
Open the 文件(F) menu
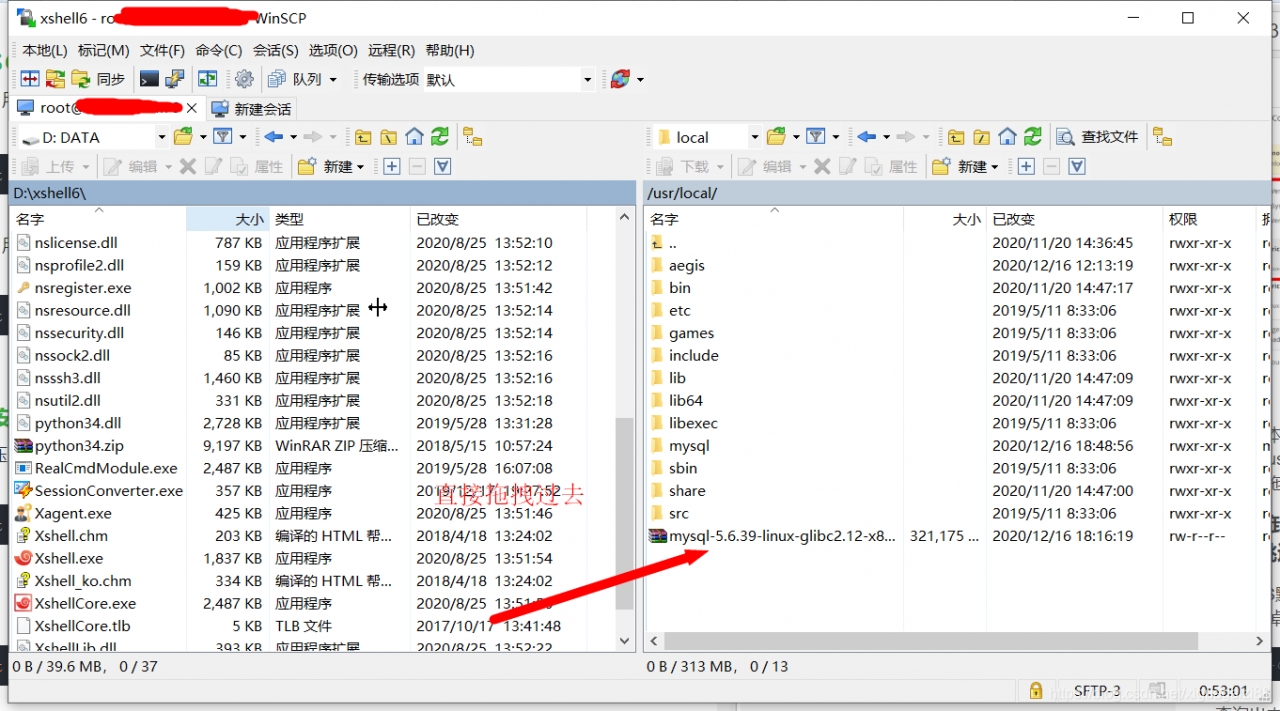[162, 50]
